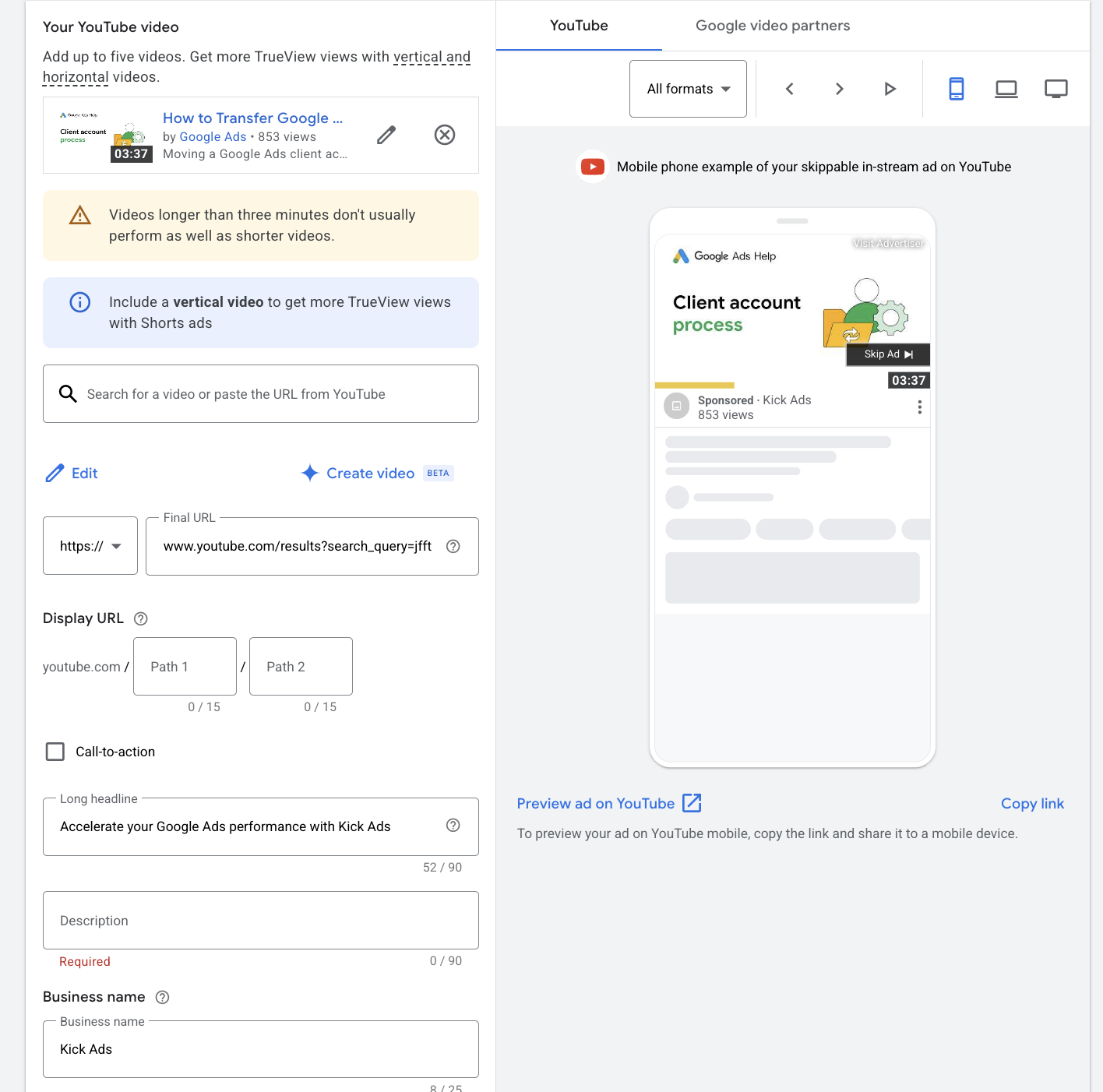This screenshot has height=1092, width=1103.
Task: Select TV screen preview device
Action: (x=1056, y=89)
